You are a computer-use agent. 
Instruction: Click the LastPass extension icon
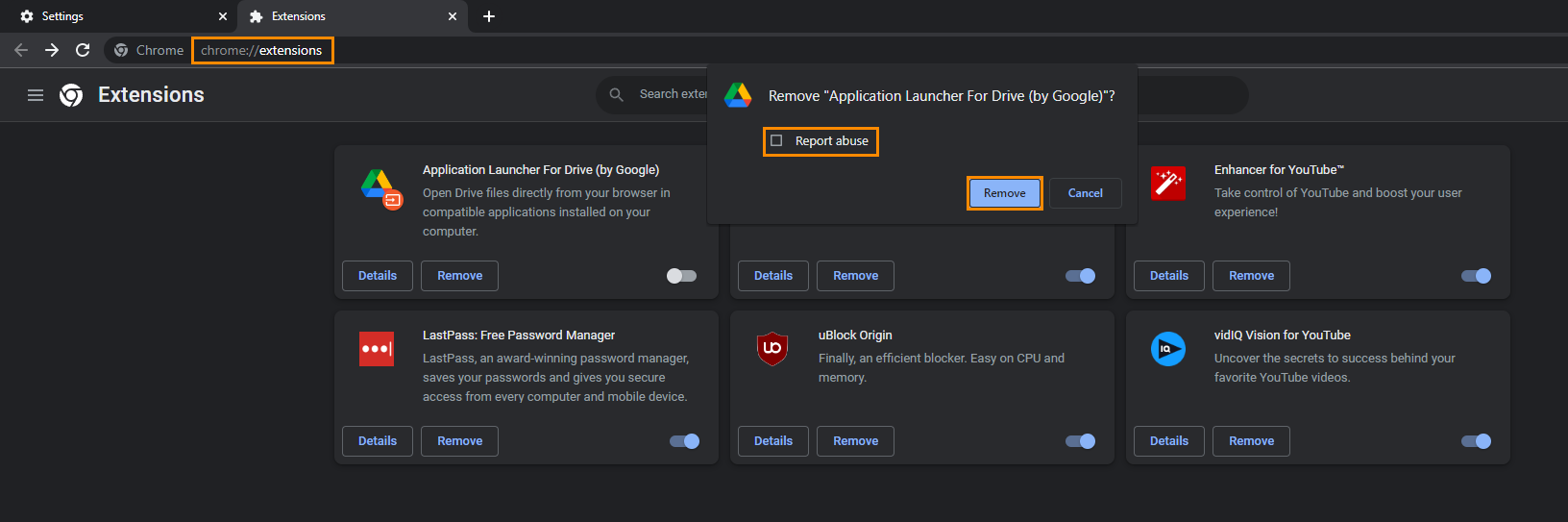click(x=377, y=349)
